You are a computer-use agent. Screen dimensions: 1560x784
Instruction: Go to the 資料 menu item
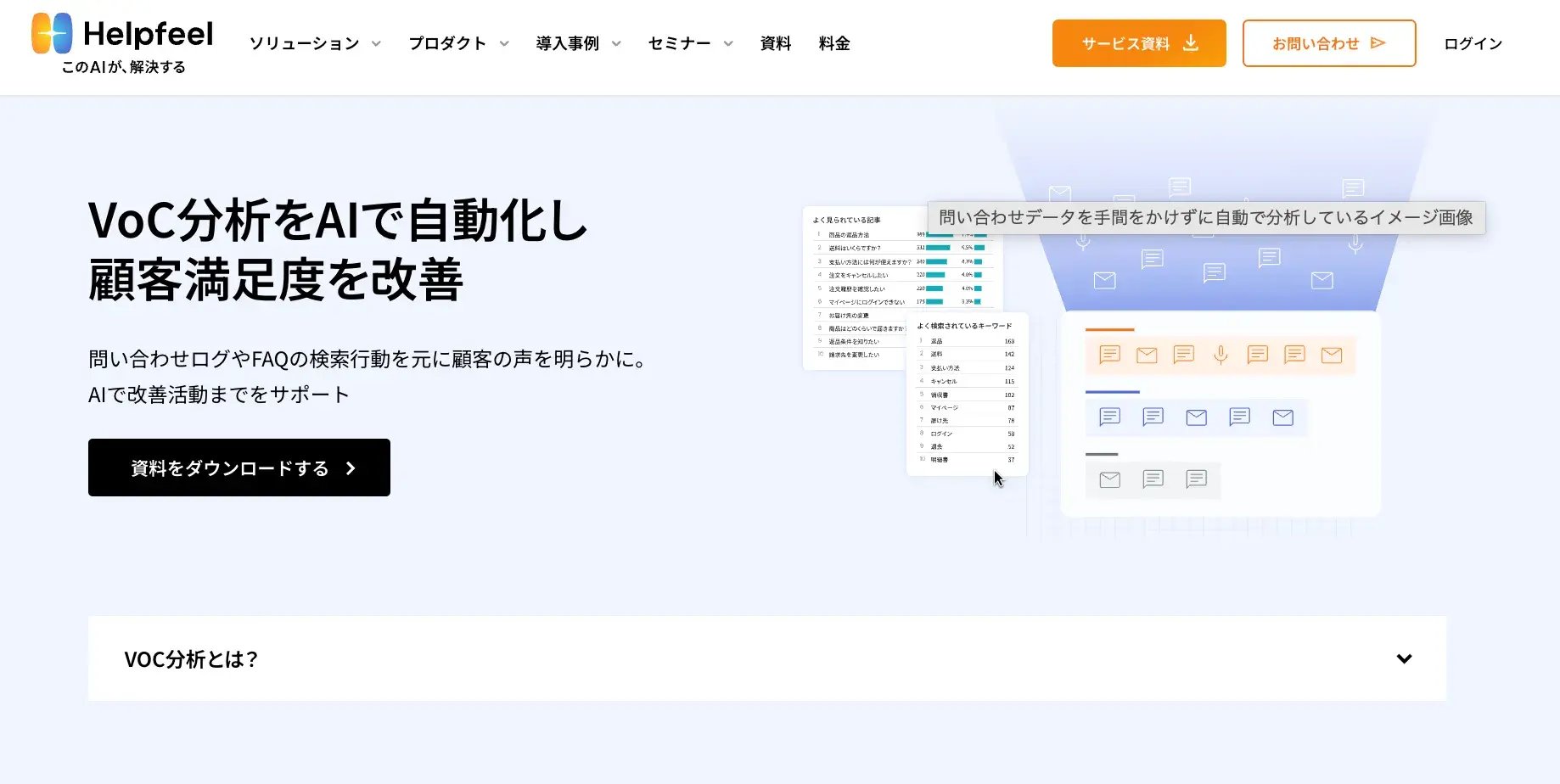point(776,43)
